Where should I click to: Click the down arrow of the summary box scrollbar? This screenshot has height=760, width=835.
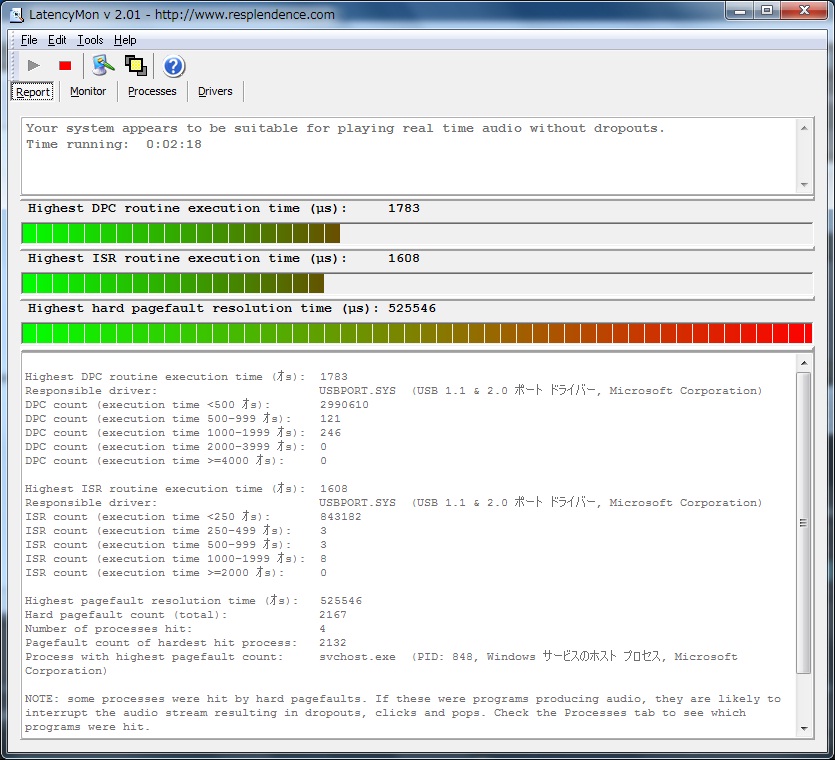point(804,185)
